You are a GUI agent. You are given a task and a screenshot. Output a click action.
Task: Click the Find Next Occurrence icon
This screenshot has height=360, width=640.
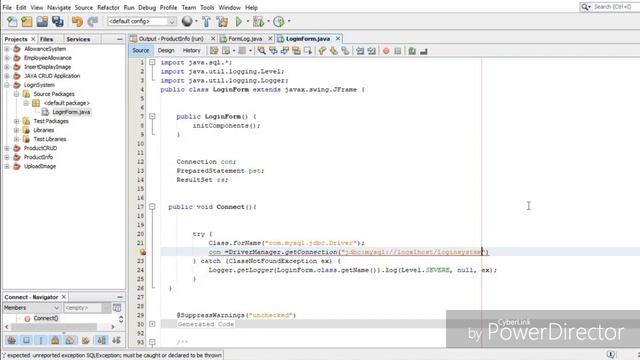click(284, 51)
